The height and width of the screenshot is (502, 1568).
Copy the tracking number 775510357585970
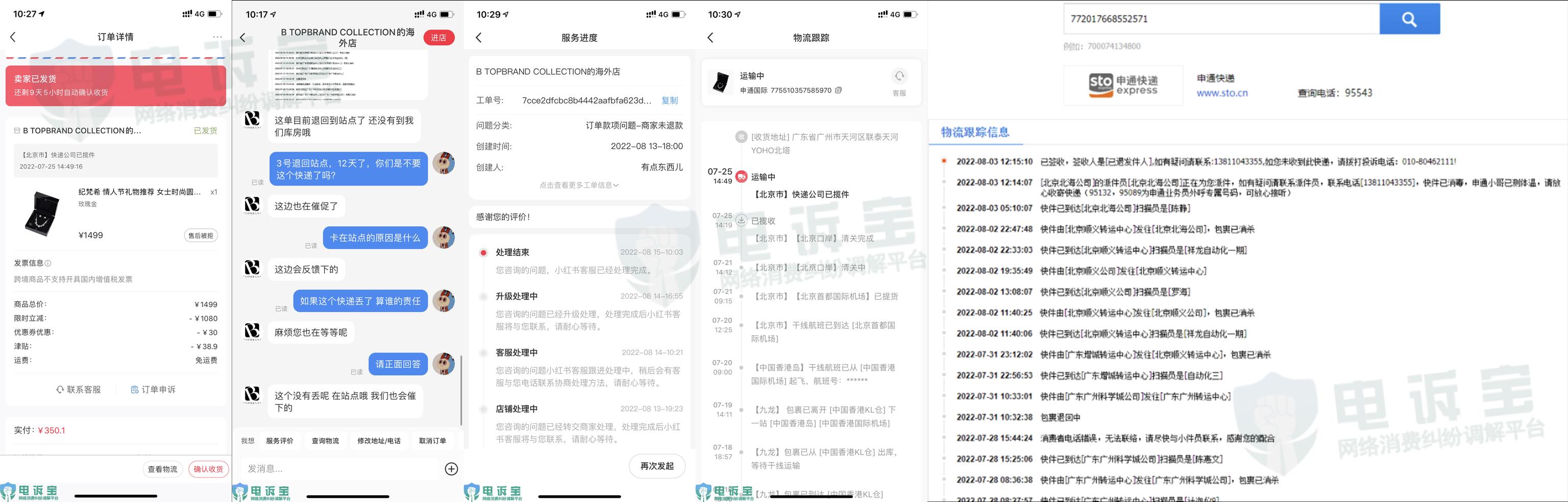click(x=839, y=90)
